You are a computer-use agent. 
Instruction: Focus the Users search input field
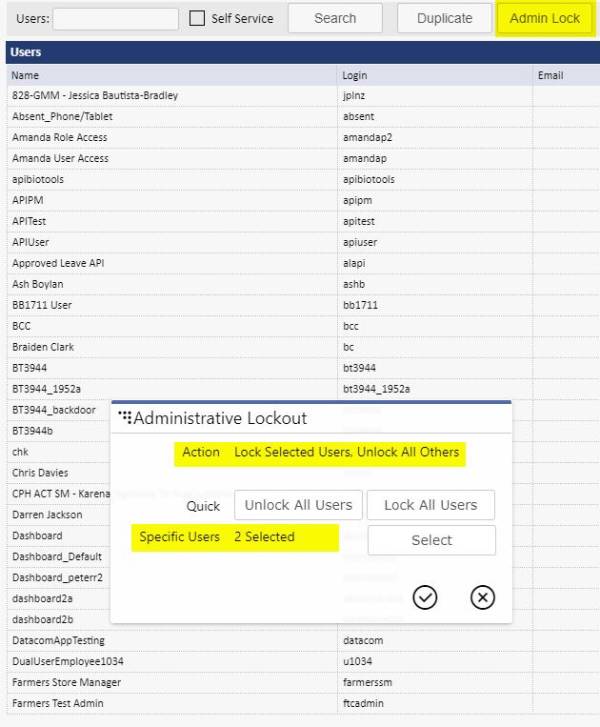click(x=115, y=18)
